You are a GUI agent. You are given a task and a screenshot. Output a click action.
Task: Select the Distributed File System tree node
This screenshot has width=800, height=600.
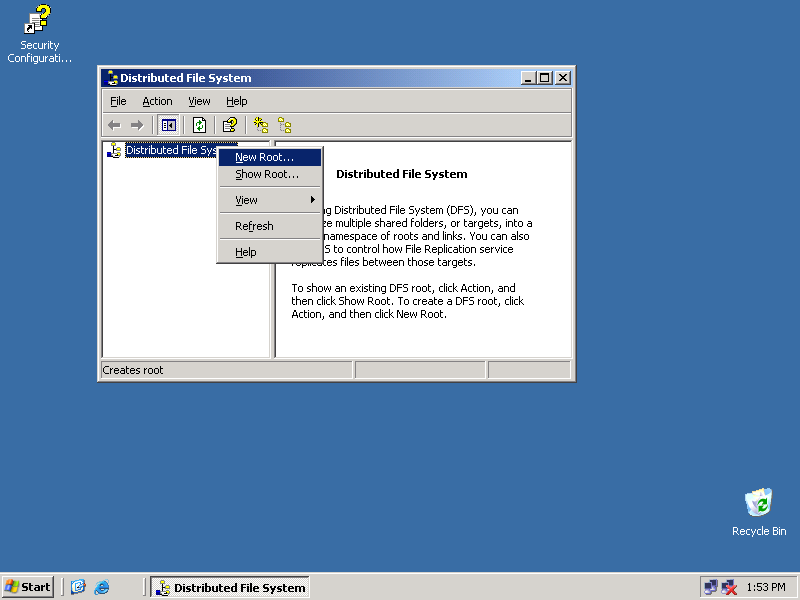tap(171, 150)
